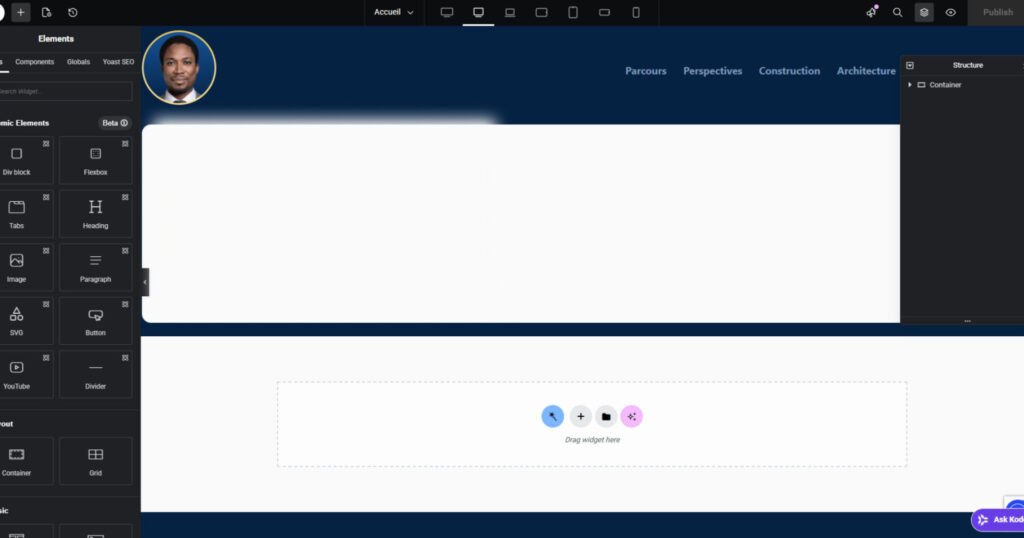Screen dimensions: 1024x538
Task: Select the YouTube widget
Action: pyautogui.click(x=17, y=372)
